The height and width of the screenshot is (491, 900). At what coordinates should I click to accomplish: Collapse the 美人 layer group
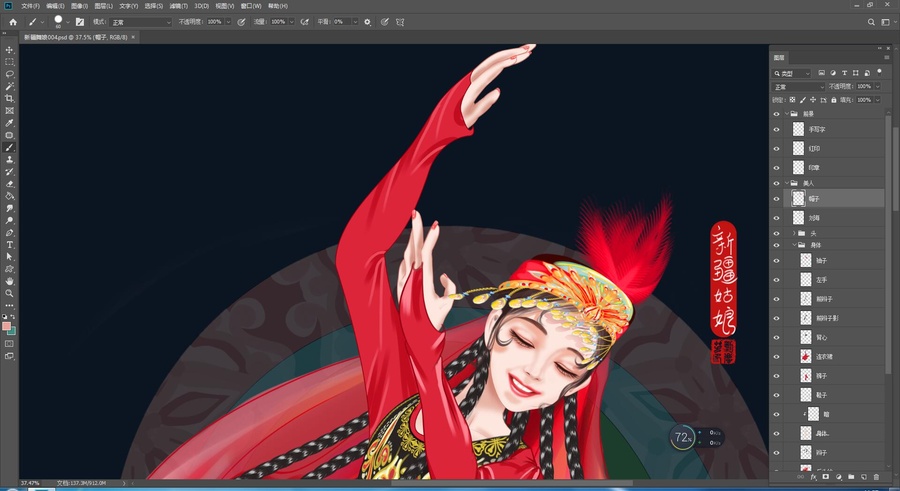click(786, 183)
